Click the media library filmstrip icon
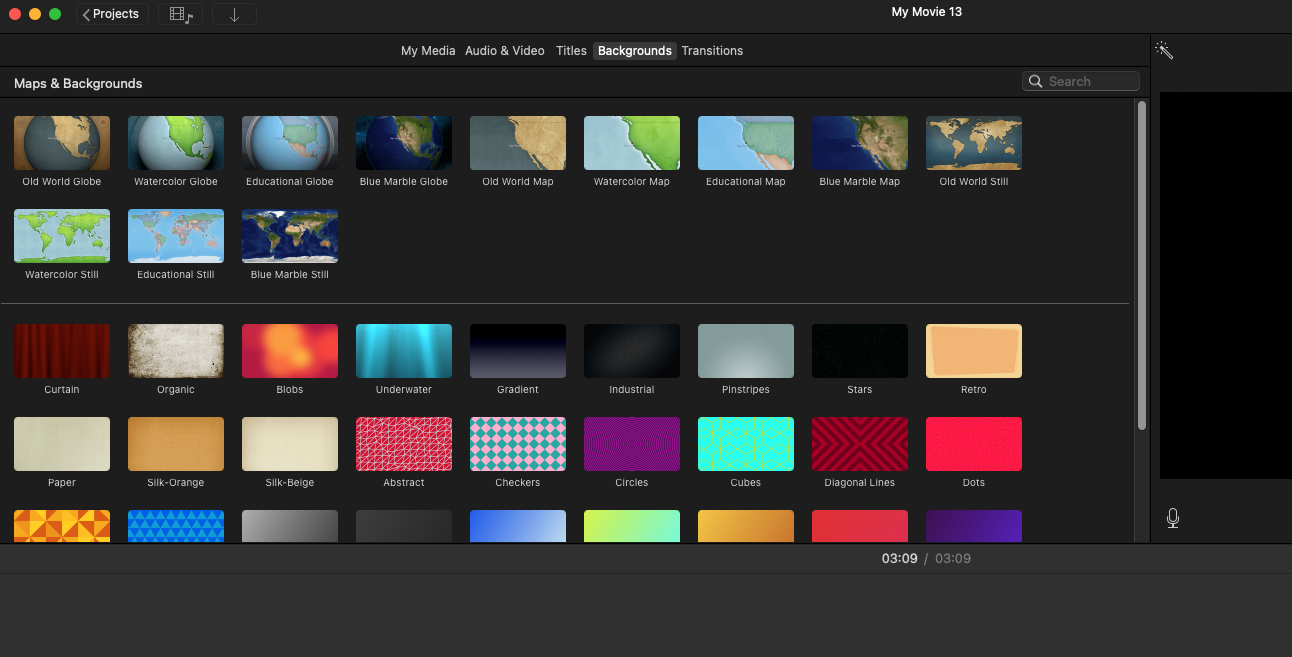Screen dimensions: 1292x657 180,14
